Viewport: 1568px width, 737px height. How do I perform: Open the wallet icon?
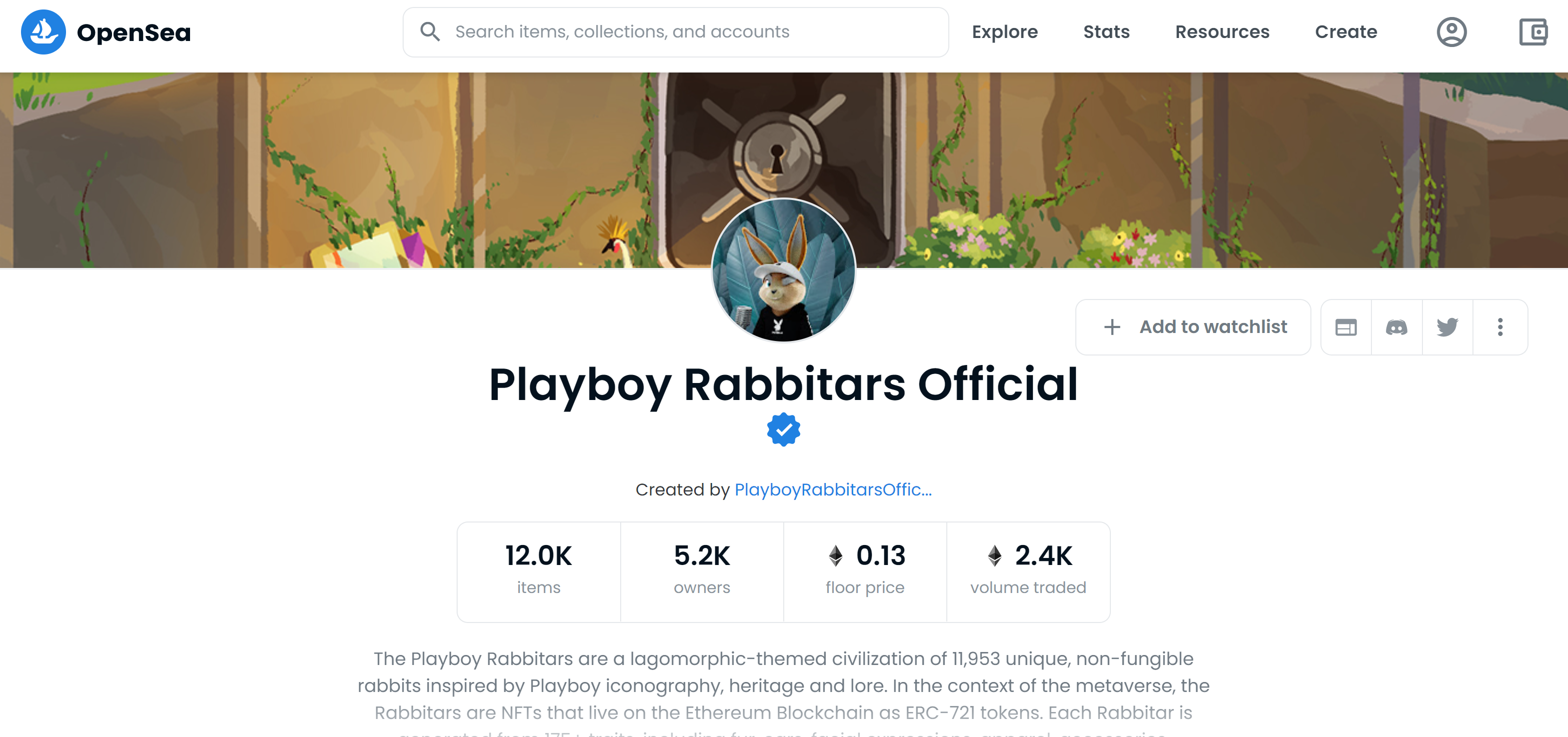pos(1532,32)
